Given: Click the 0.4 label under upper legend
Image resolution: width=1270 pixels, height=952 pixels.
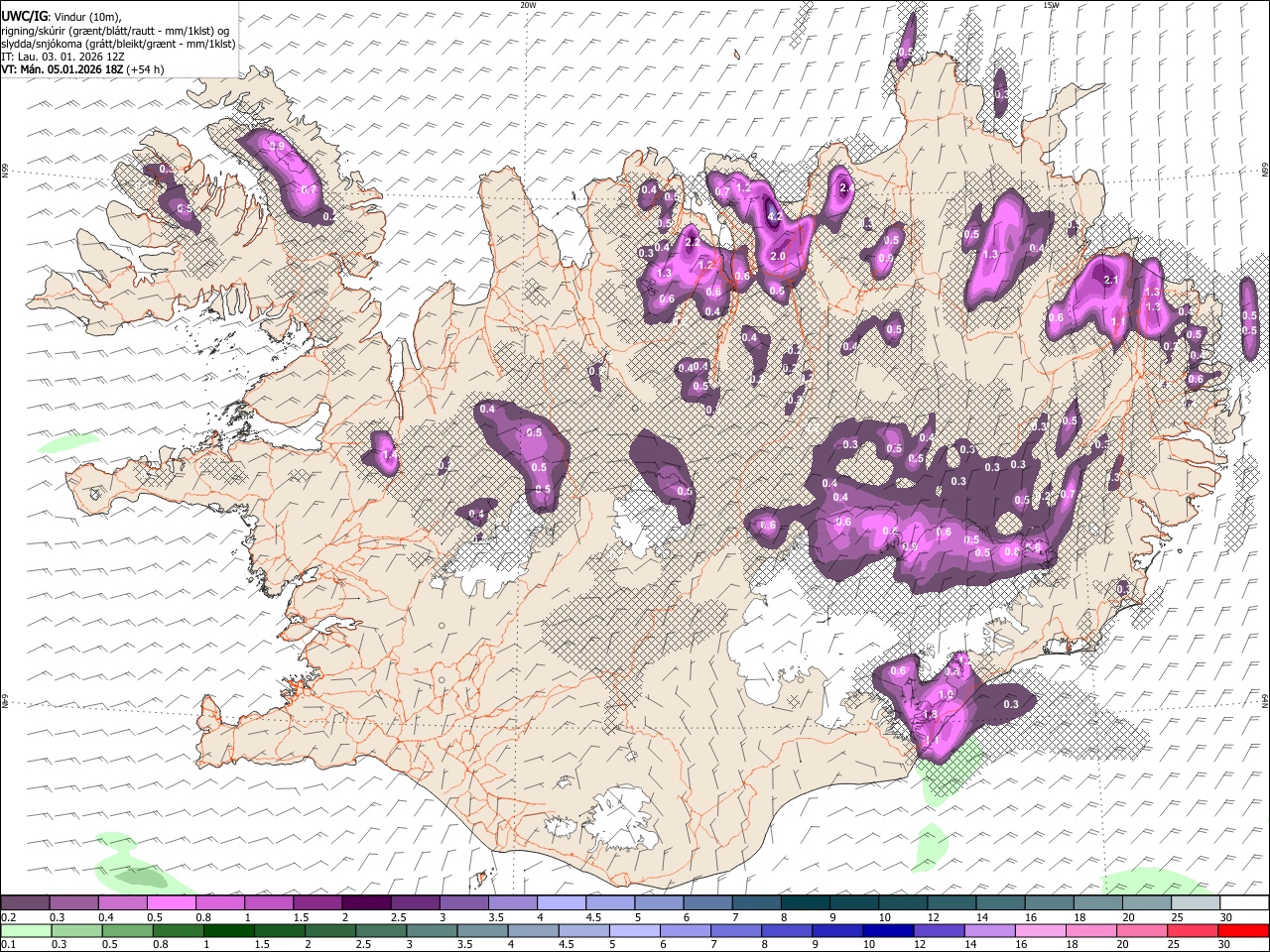Looking at the screenshot, I should (x=106, y=917).
